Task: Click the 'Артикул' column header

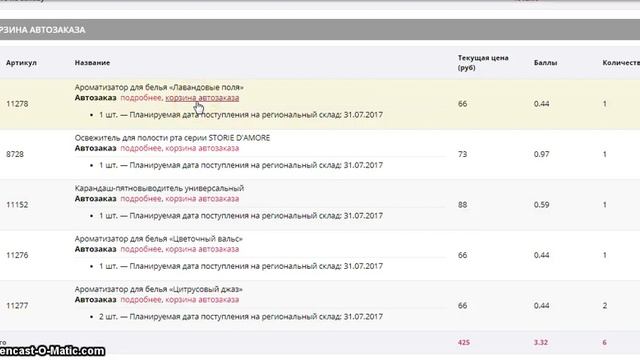Action: [x=21, y=63]
